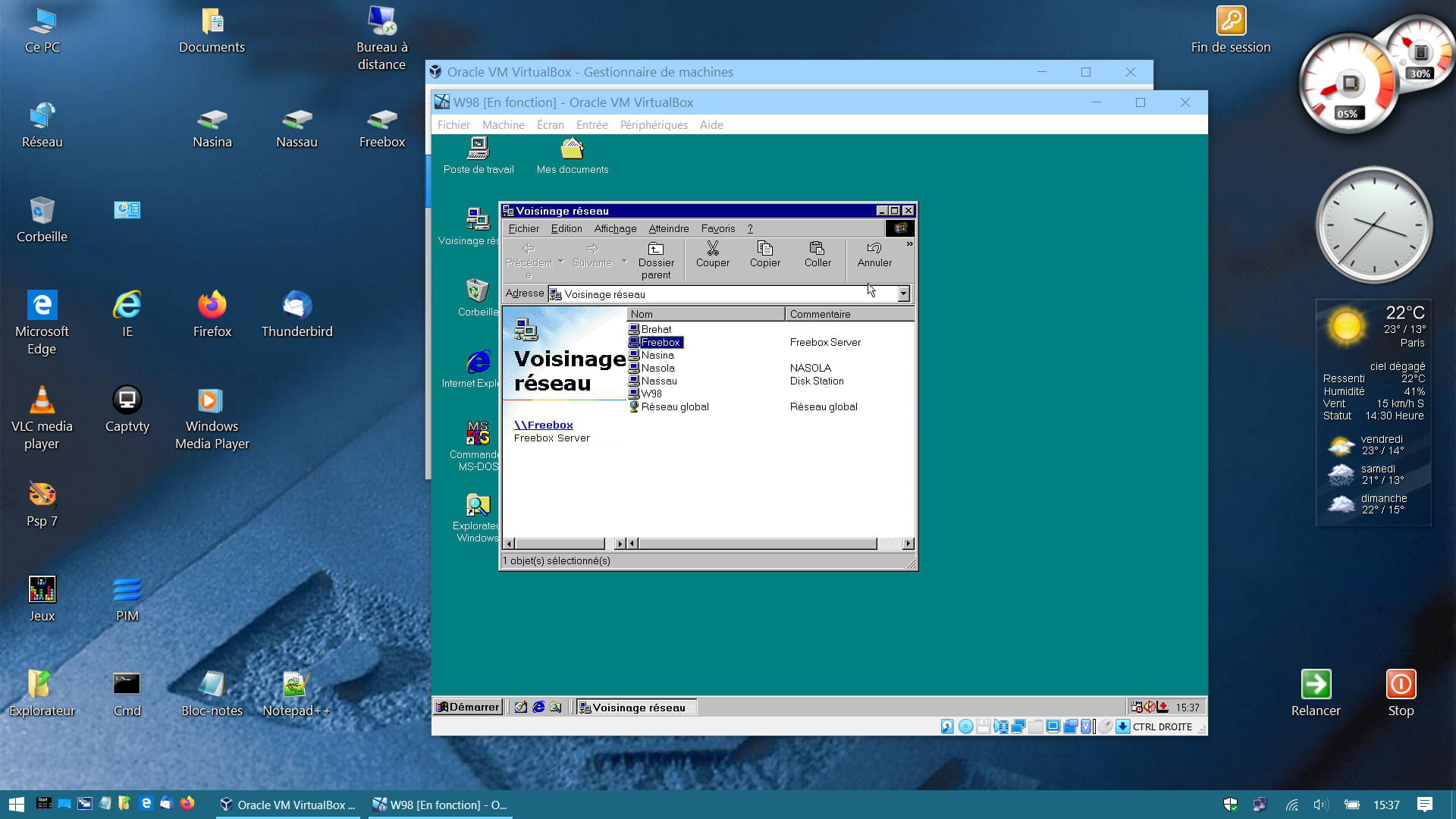Image resolution: width=1456 pixels, height=819 pixels.
Task: Go up with Dossier parent icon
Action: (656, 260)
